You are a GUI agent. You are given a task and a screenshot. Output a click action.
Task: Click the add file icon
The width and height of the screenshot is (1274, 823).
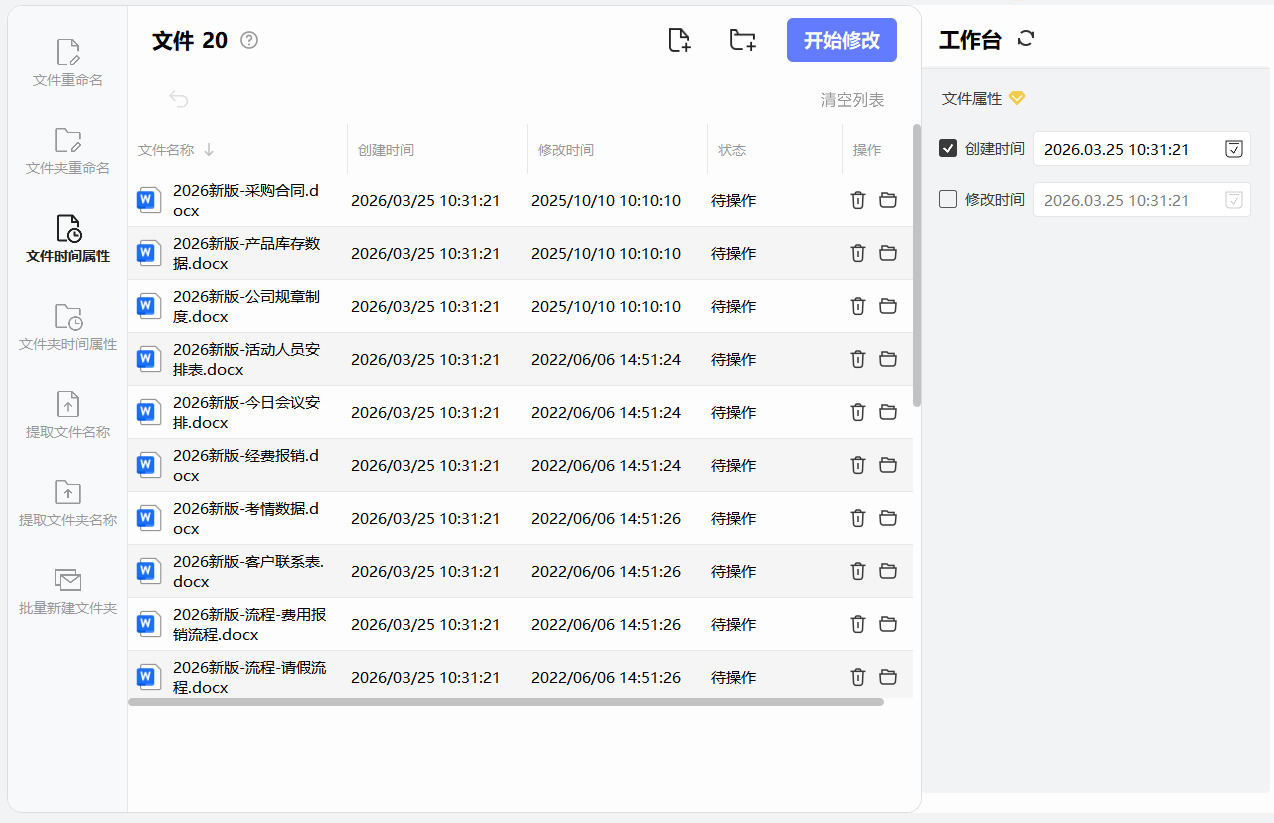pos(679,40)
